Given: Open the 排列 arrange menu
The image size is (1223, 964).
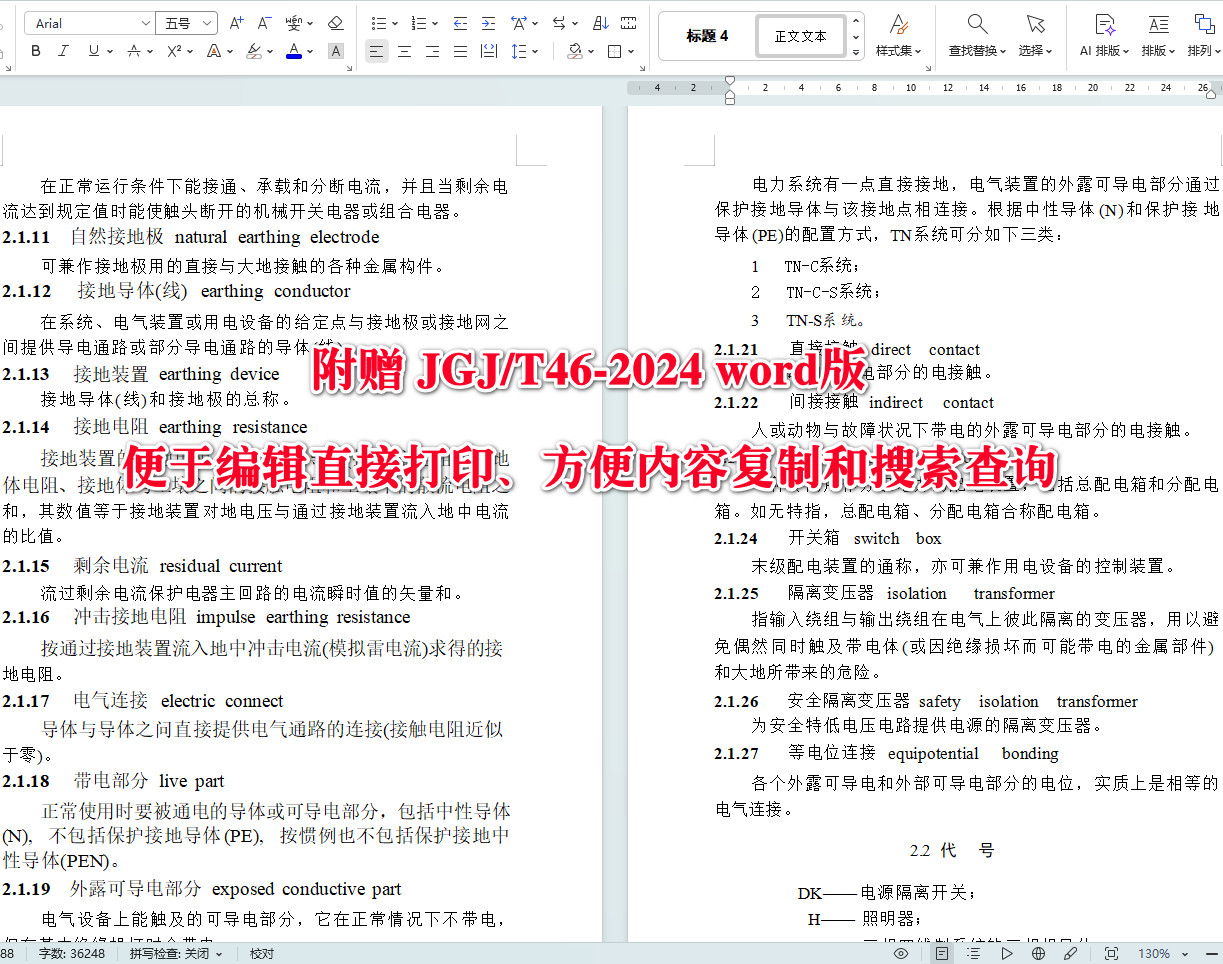Looking at the screenshot, I should pyautogui.click(x=1205, y=35).
